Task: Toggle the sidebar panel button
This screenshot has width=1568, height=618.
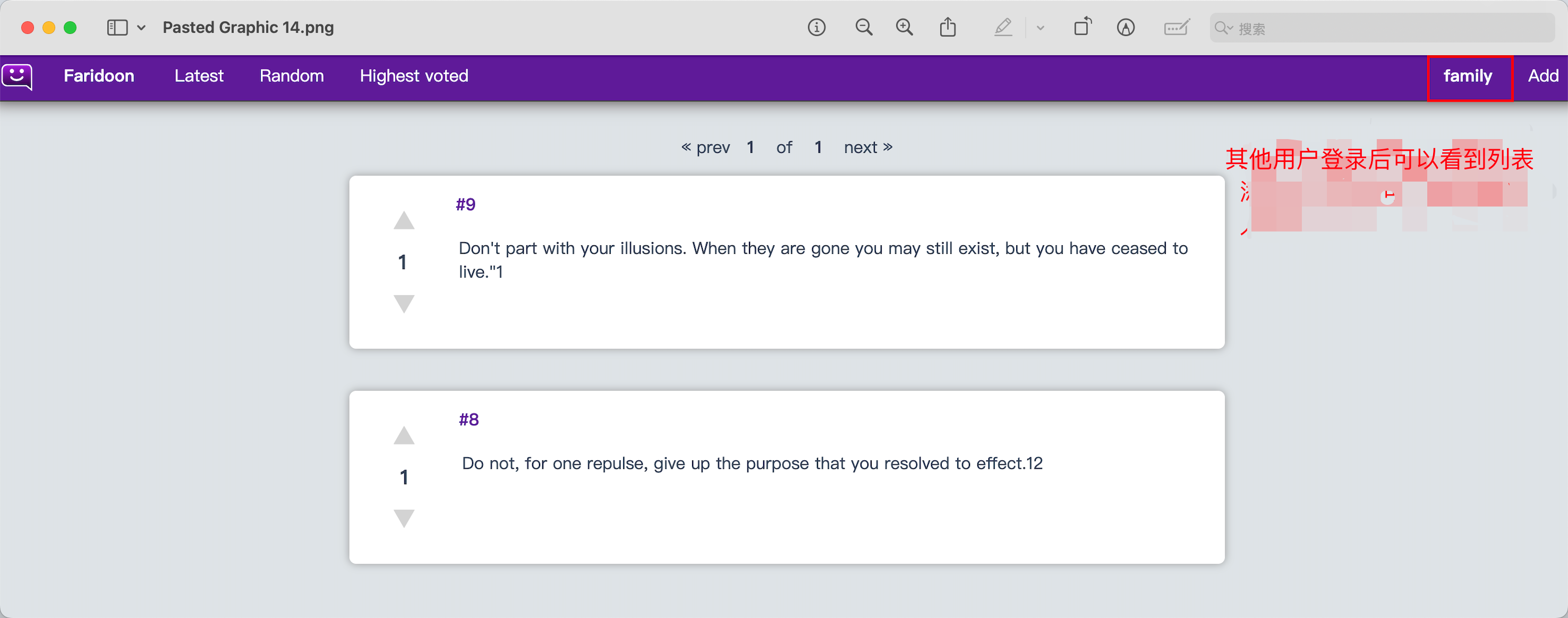Action: pos(117,28)
